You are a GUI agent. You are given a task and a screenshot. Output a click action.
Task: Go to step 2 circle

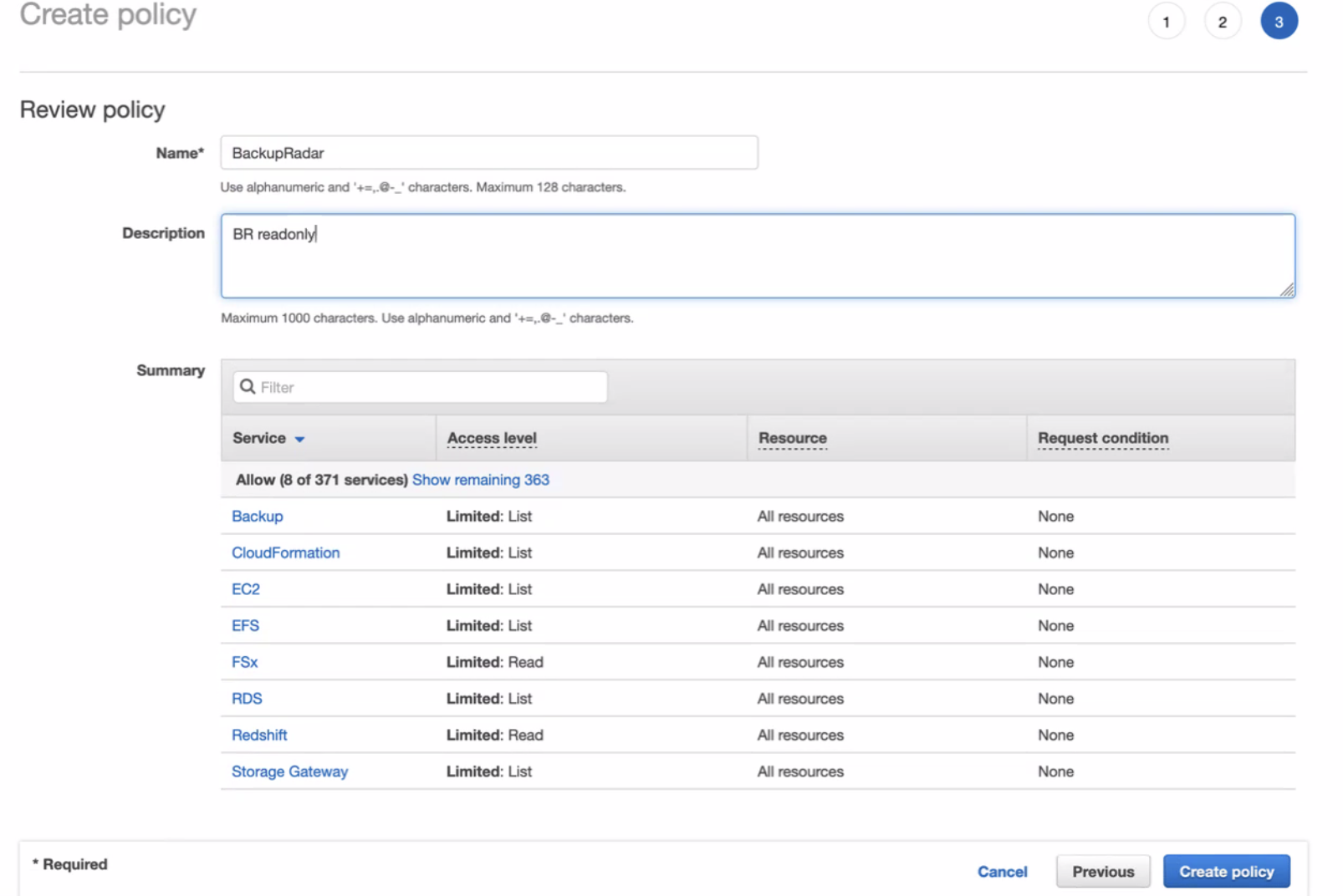[1222, 22]
